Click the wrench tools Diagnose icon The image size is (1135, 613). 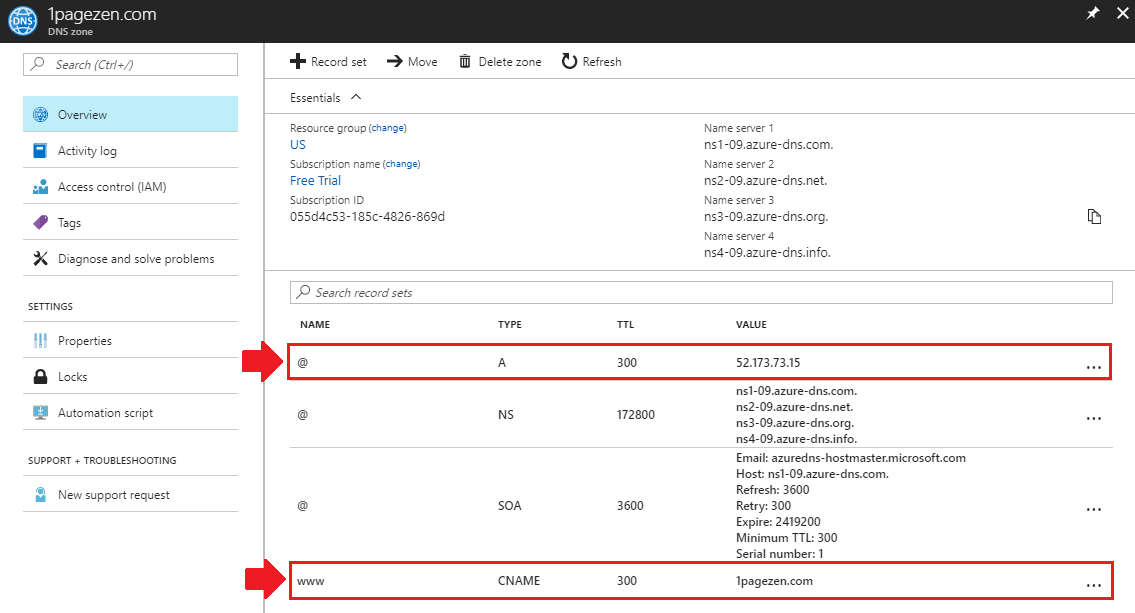coord(41,258)
